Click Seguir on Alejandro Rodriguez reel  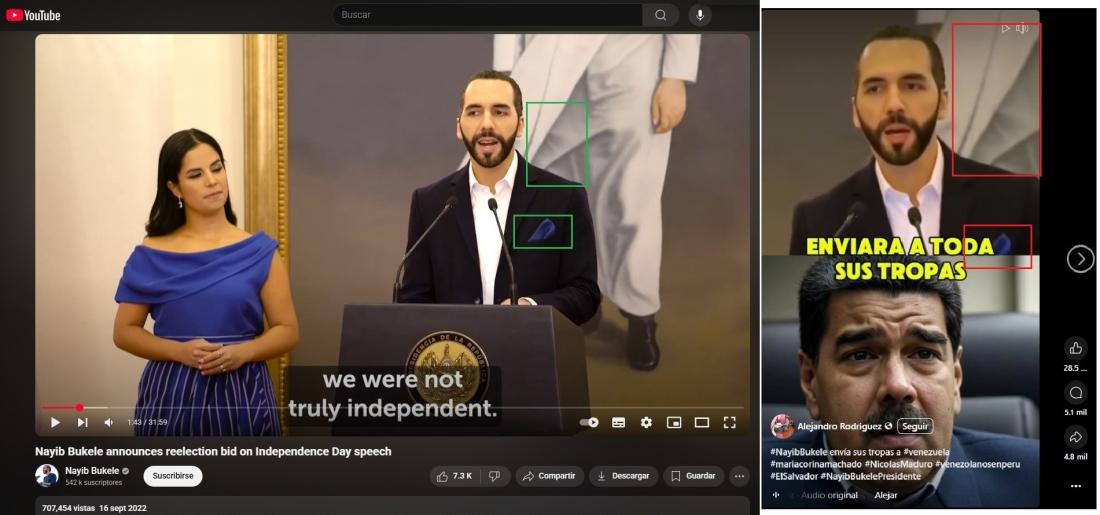[x=915, y=426]
